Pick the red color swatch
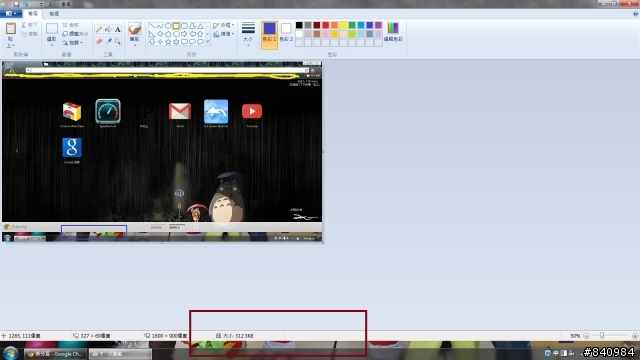Image resolution: width=640 pixels, height=360 pixels. coord(326,25)
